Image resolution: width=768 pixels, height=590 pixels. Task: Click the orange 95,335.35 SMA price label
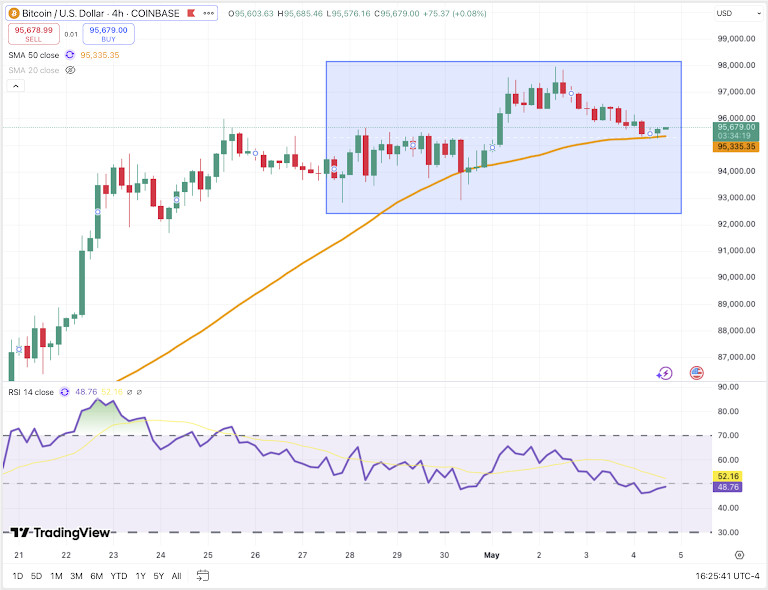pyautogui.click(x=736, y=146)
